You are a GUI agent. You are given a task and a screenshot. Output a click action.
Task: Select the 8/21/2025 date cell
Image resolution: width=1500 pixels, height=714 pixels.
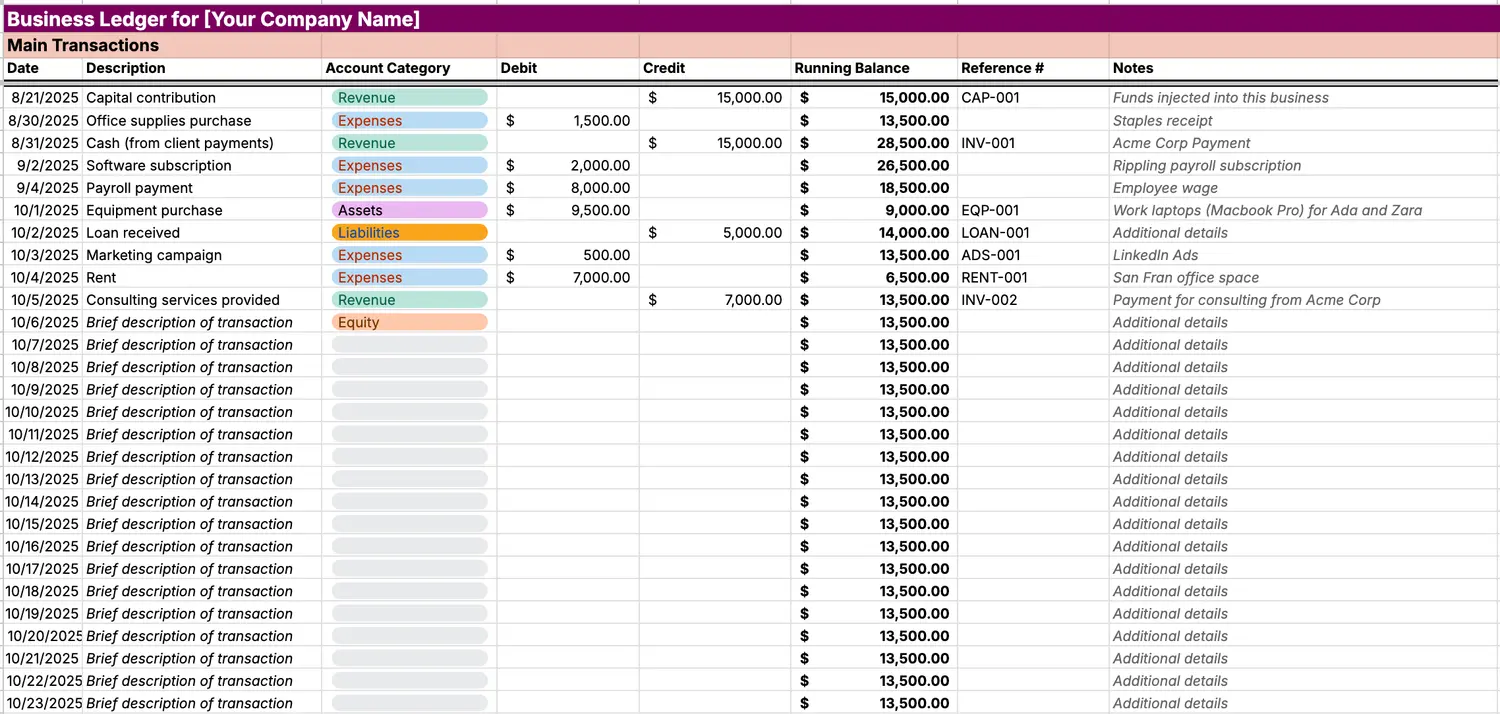point(42,98)
